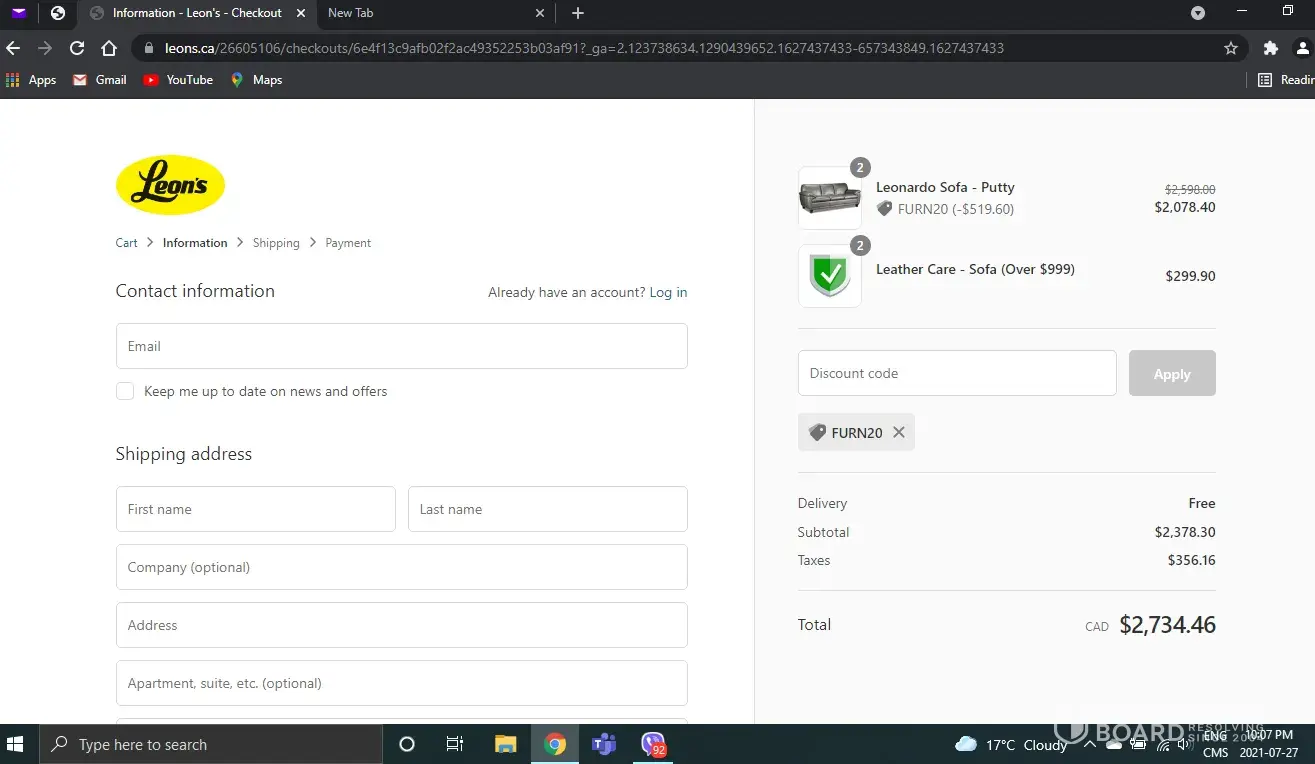
Task: Select the First name field
Action: 255,509
